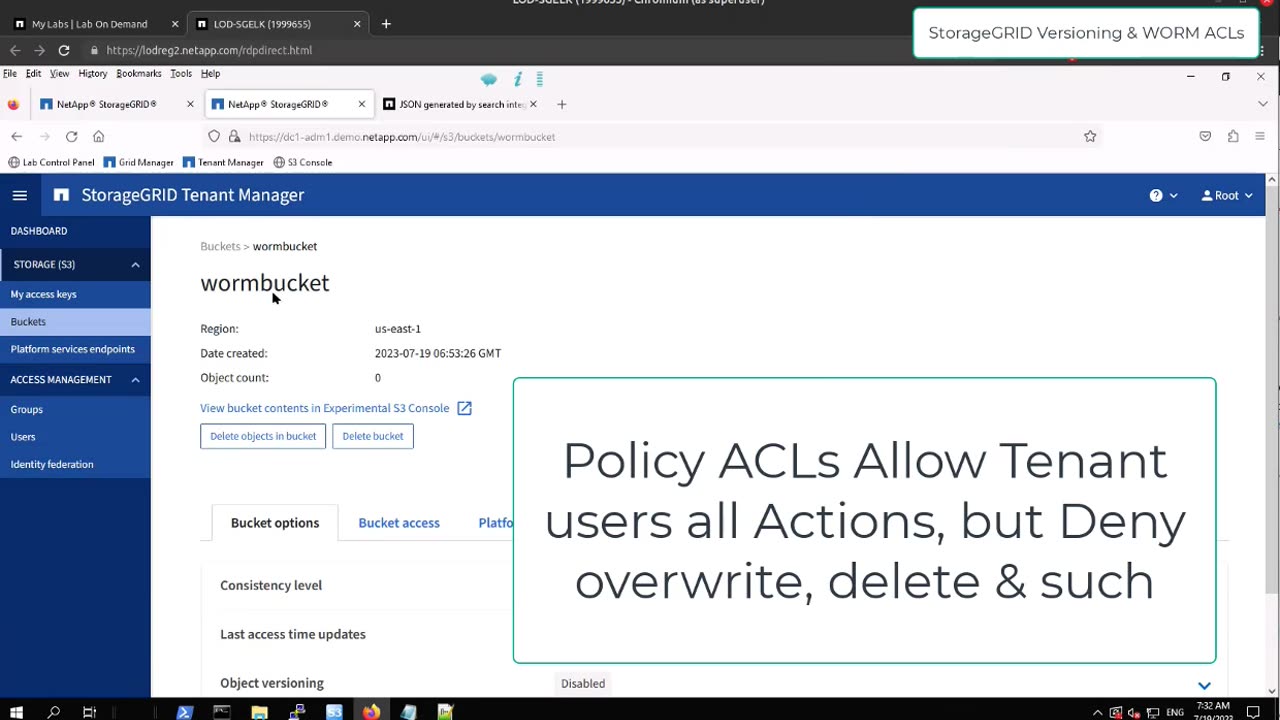Close the JSON generated by search tab
This screenshot has width=1280, height=720.
coord(533,104)
